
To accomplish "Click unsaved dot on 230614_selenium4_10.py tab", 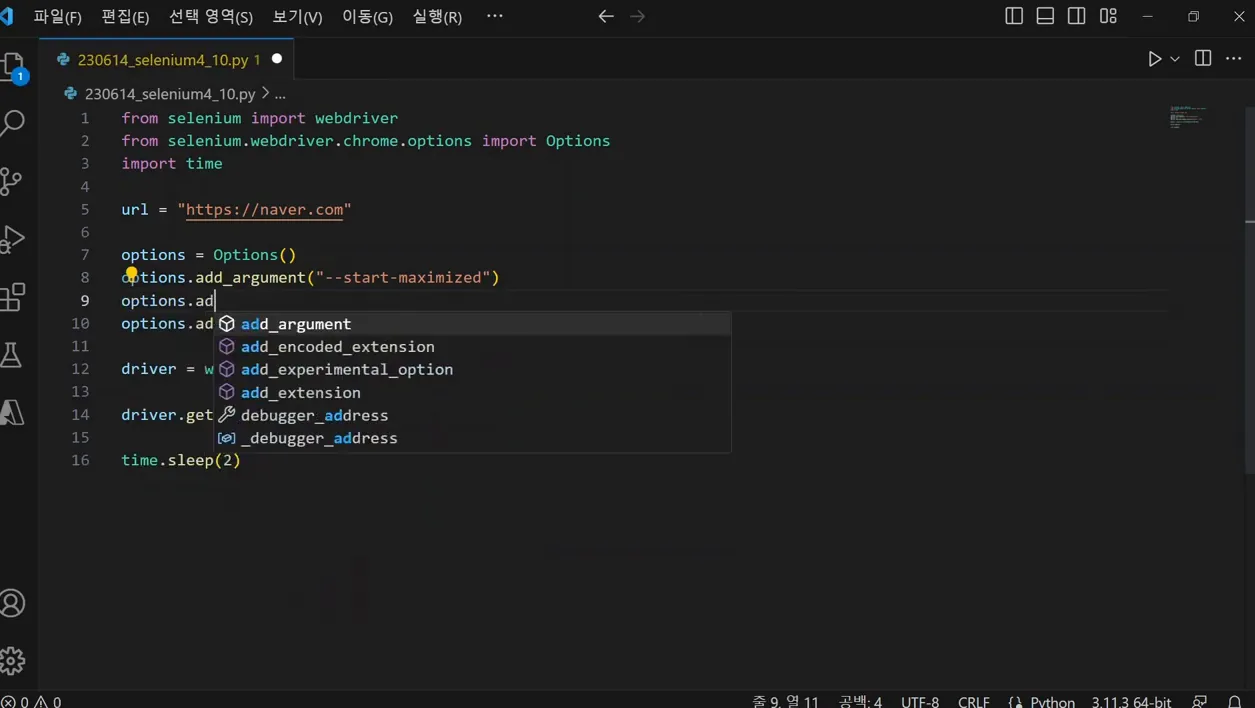I will (x=277, y=59).
